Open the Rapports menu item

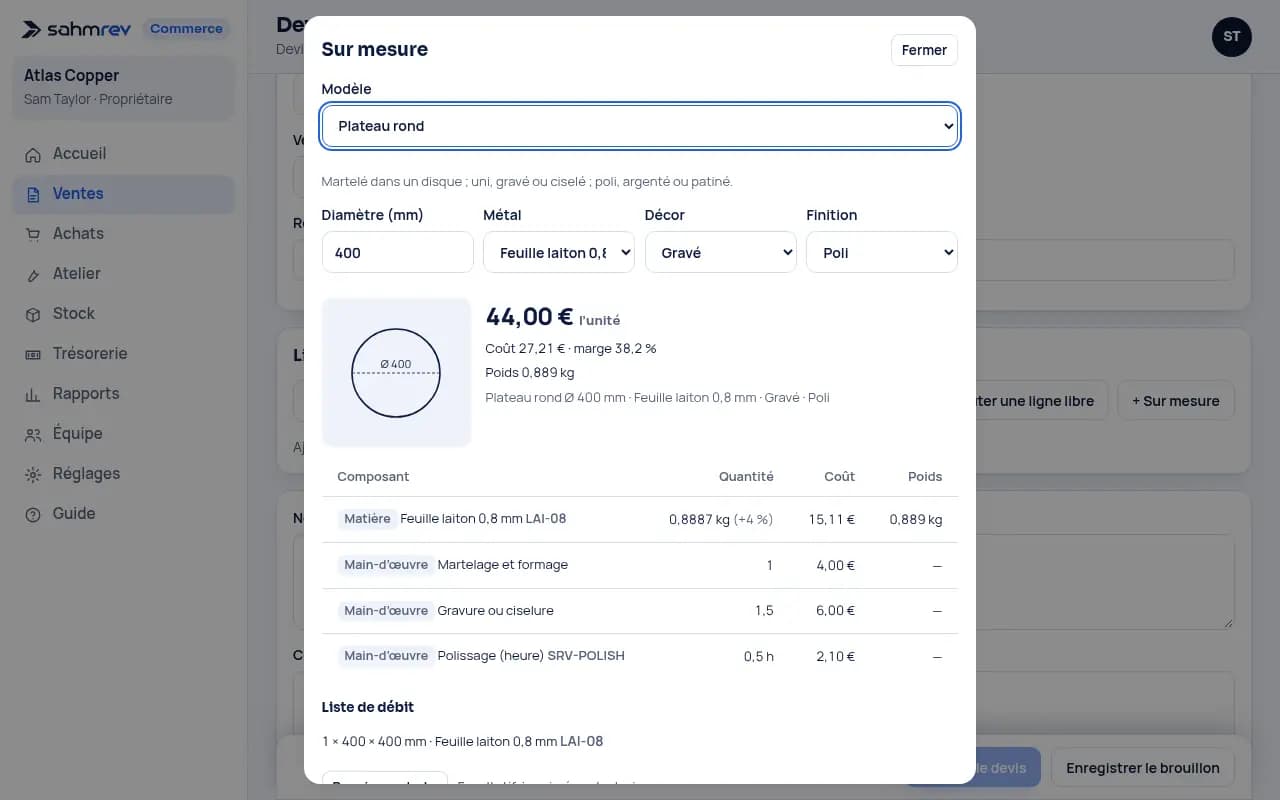click(x=124, y=394)
